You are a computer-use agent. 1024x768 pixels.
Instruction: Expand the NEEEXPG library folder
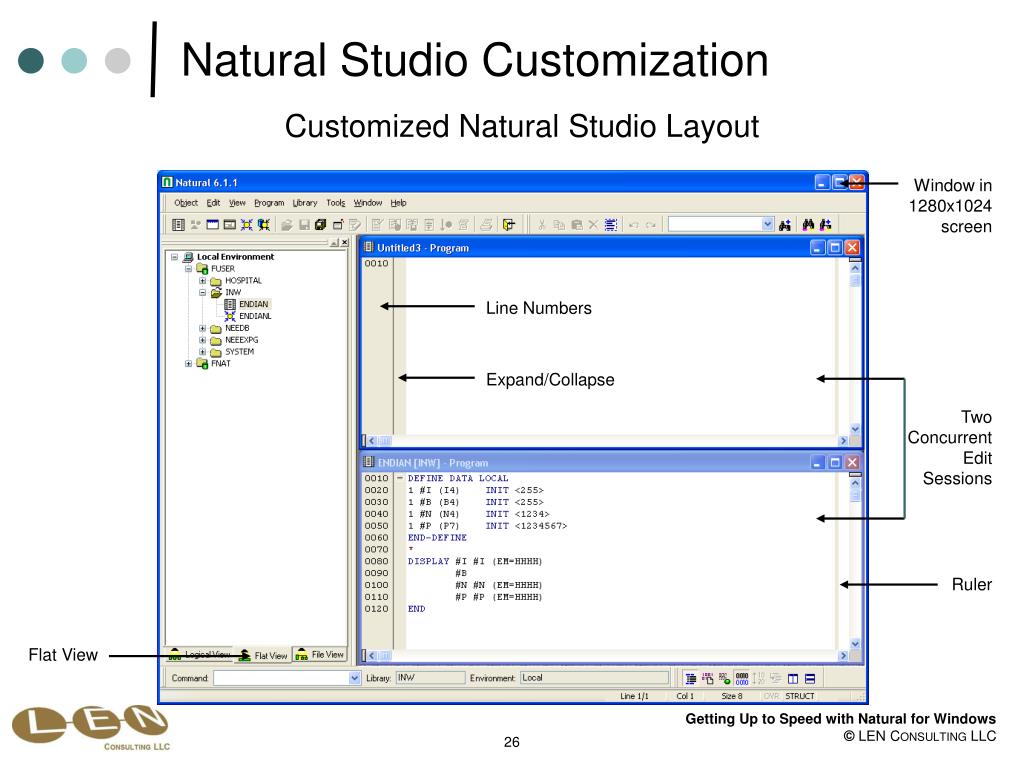click(202, 340)
